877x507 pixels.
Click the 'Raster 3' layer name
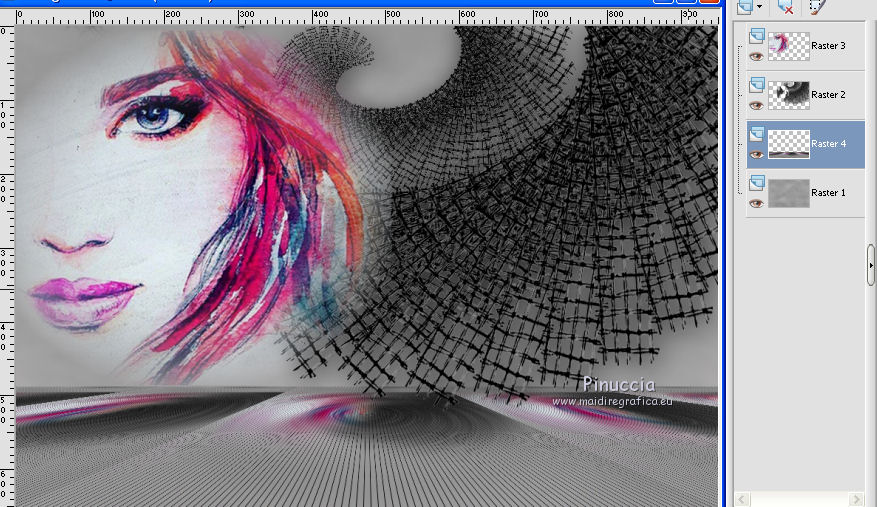828,46
